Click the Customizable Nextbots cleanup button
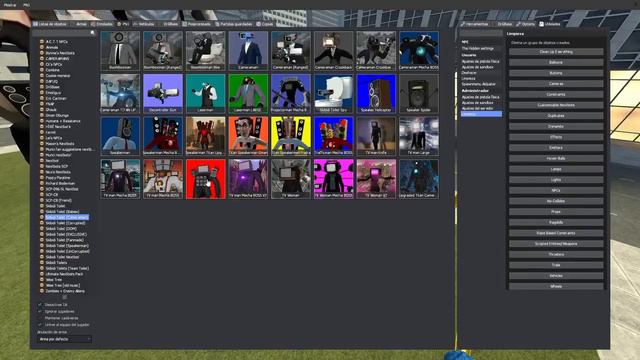The image size is (640, 360). click(x=556, y=105)
